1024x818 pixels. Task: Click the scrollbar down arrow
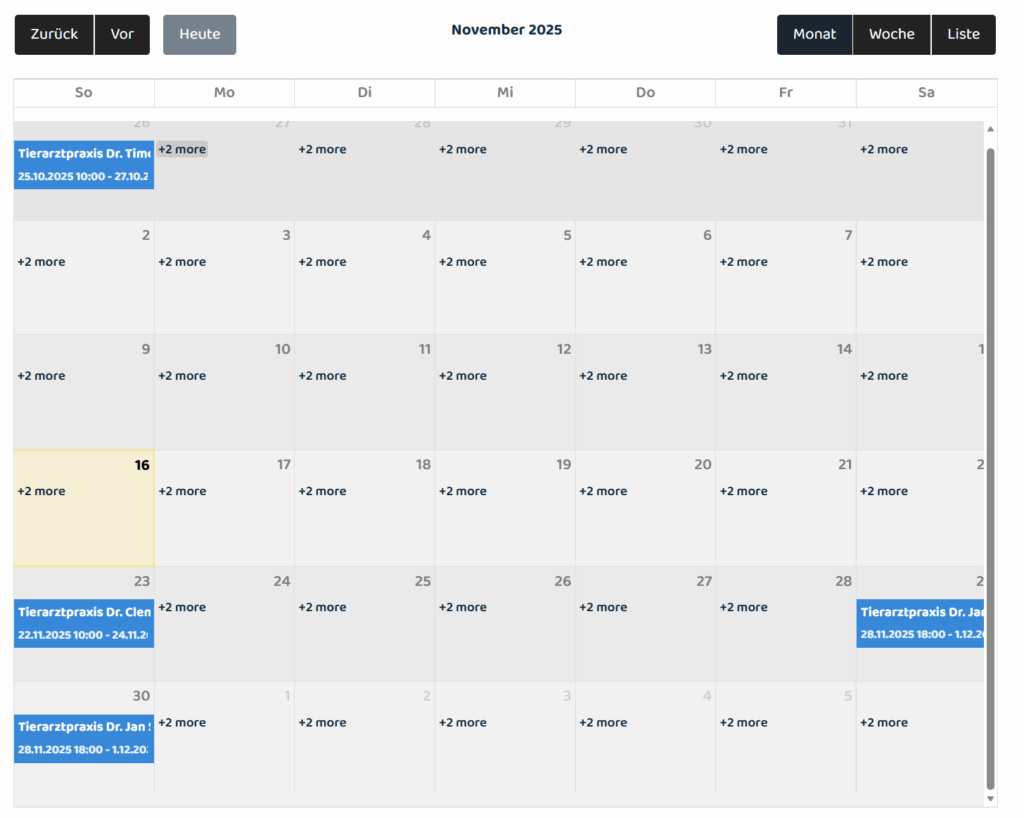tap(990, 798)
